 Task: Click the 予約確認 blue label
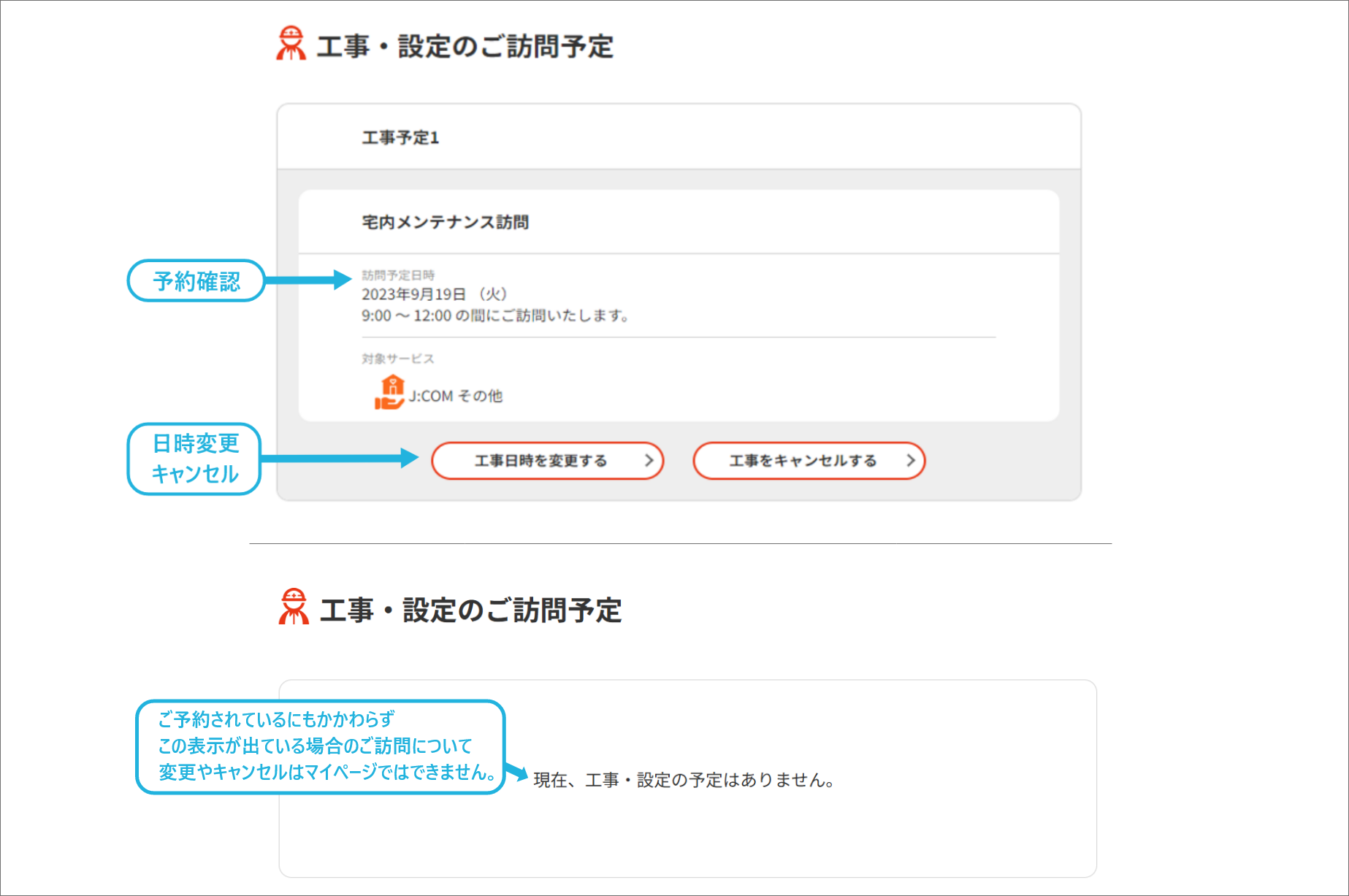click(x=196, y=280)
